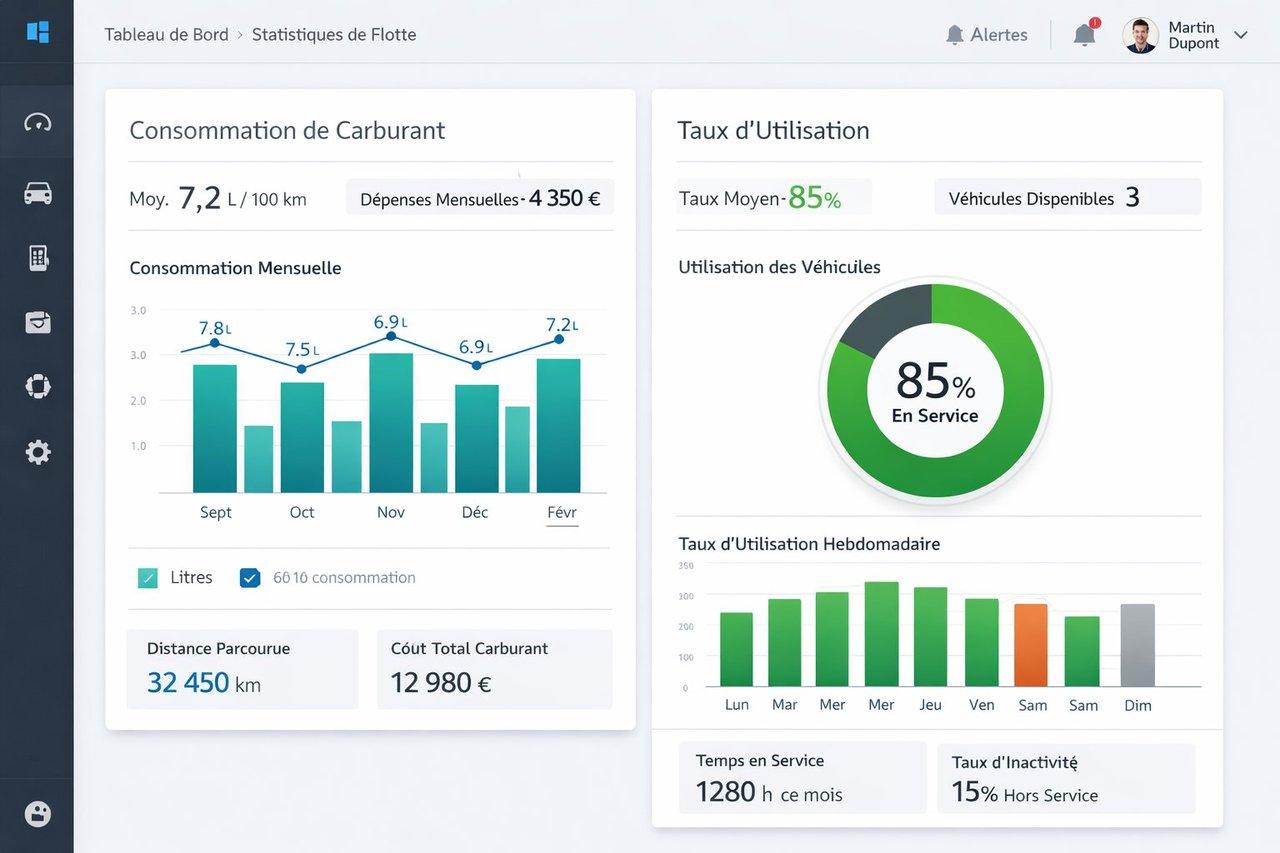Image resolution: width=1280 pixels, height=853 pixels.
Task: Disable the consommation checkbox
Action: point(250,577)
